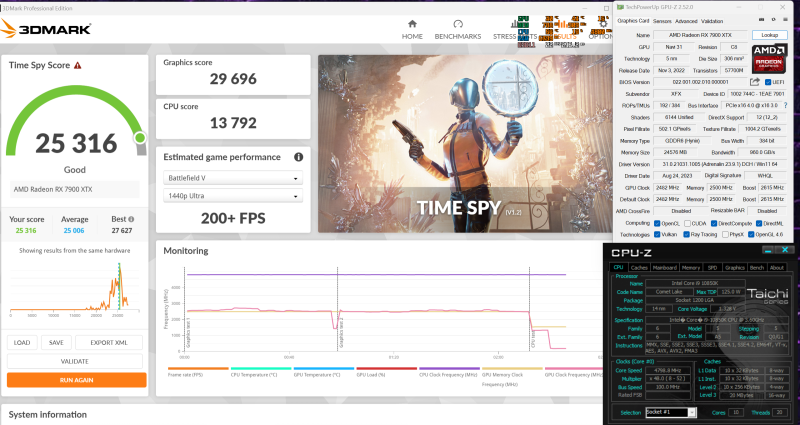Click the Estimated game performance info icon
The height and width of the screenshot is (425, 800).
coord(298,157)
